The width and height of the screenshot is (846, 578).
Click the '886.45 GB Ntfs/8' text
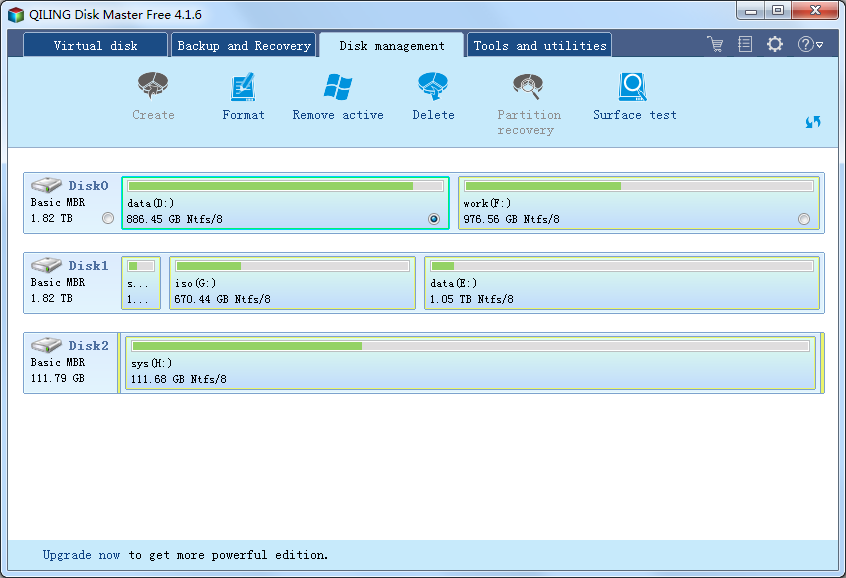coord(174,219)
